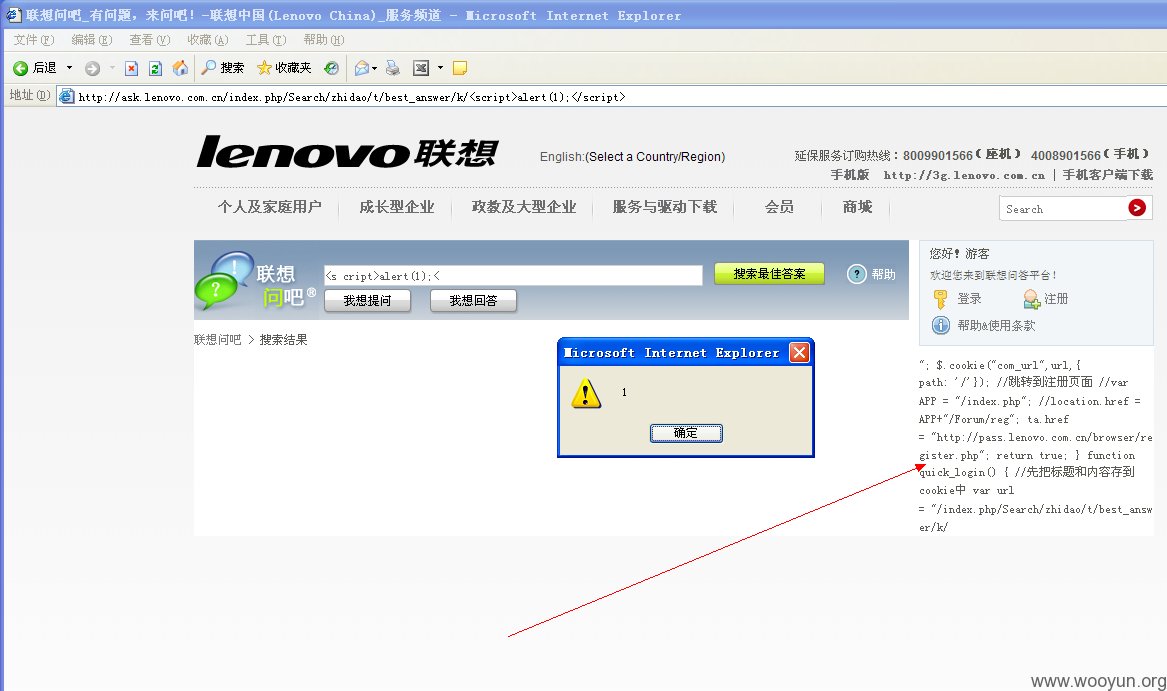Expand the Edit dropdown arrow in toolbar

(440, 68)
